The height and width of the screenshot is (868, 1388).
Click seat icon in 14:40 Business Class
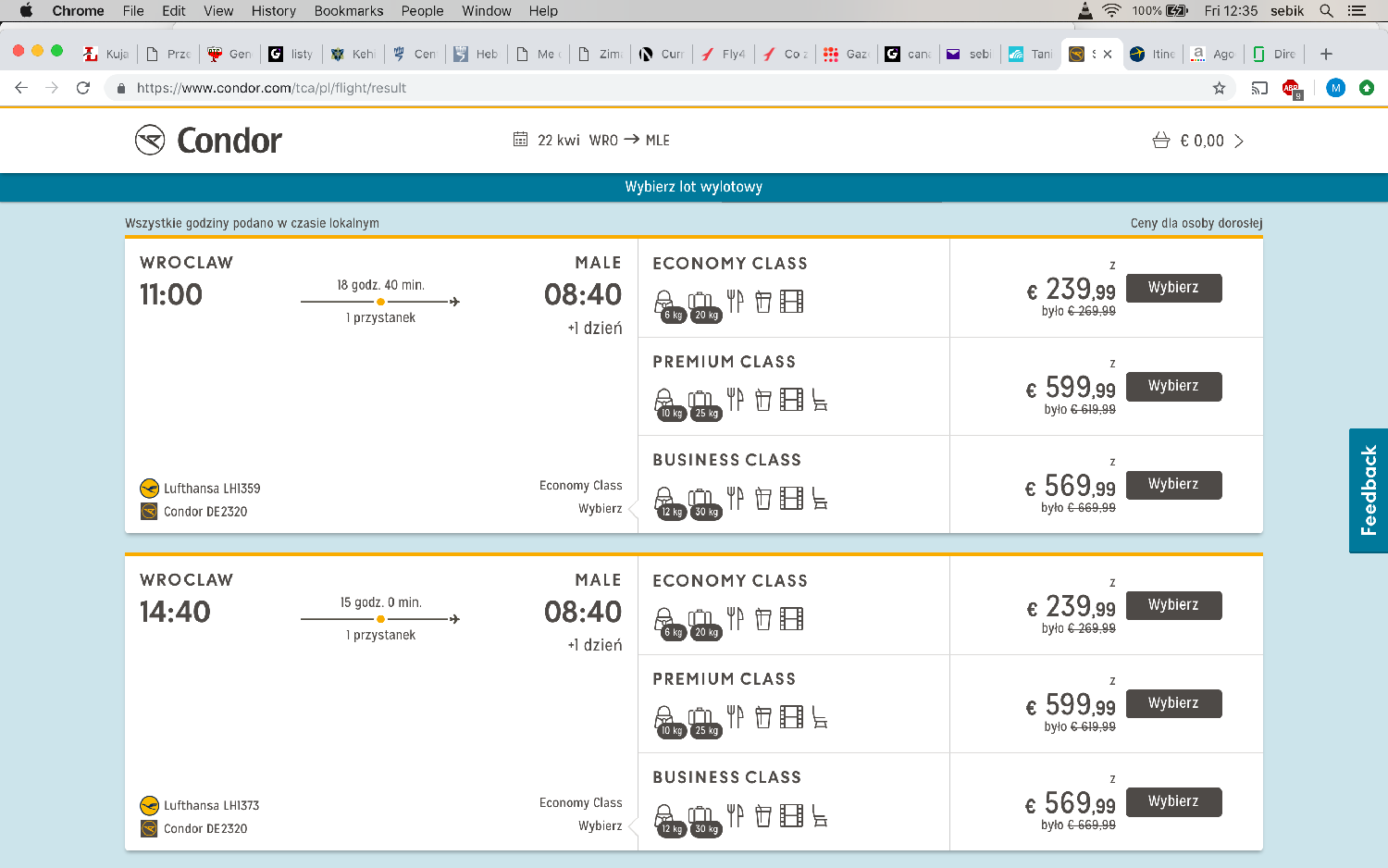tap(820, 816)
